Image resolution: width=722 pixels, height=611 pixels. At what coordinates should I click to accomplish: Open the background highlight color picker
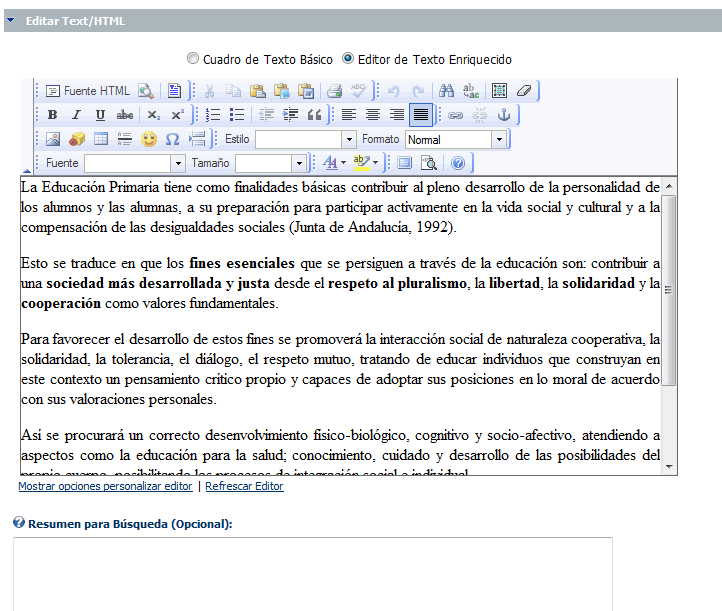(x=366, y=163)
